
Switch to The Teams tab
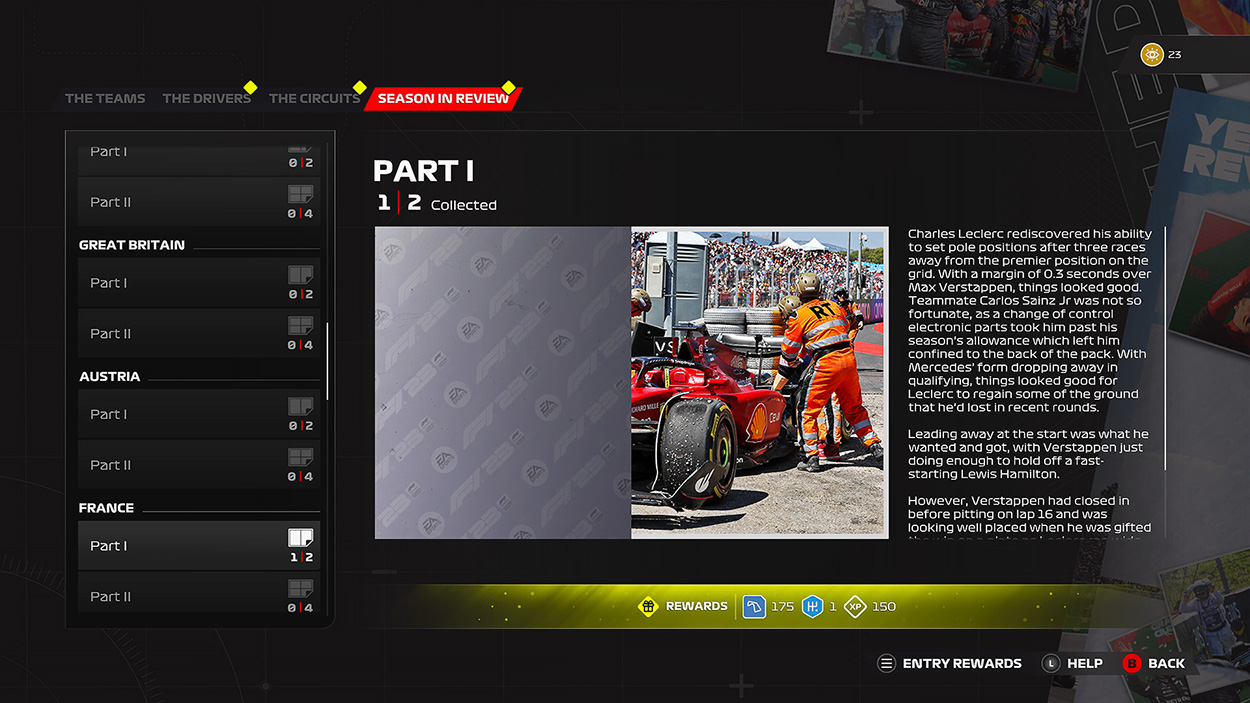click(105, 99)
